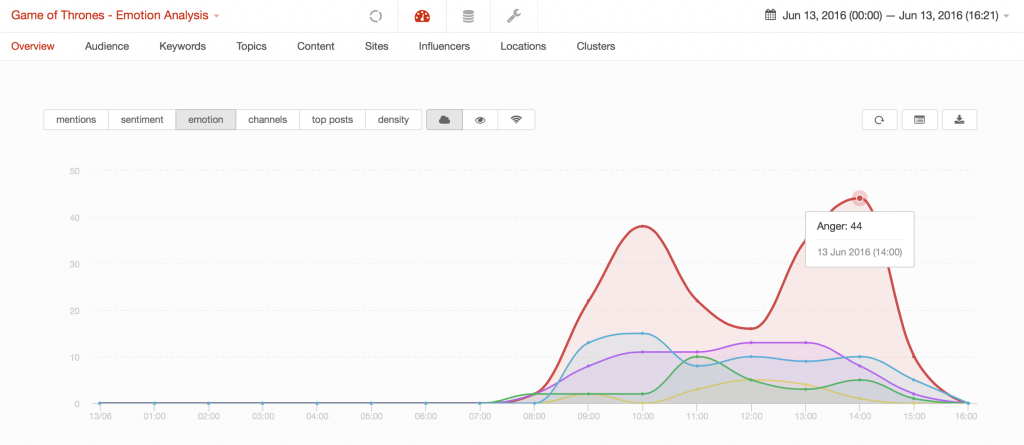The height and width of the screenshot is (445, 1024).
Task: Click the Anger peak point at 14:00
Action: click(x=859, y=198)
